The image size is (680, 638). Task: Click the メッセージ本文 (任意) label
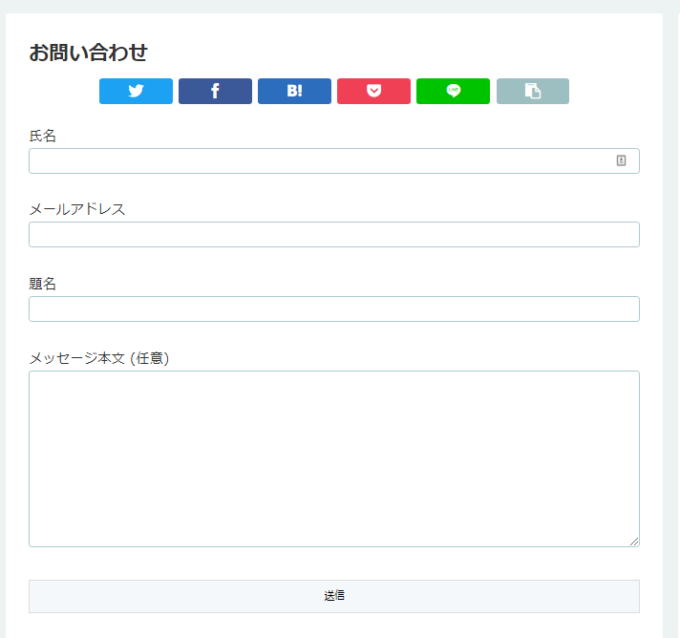pos(99,358)
